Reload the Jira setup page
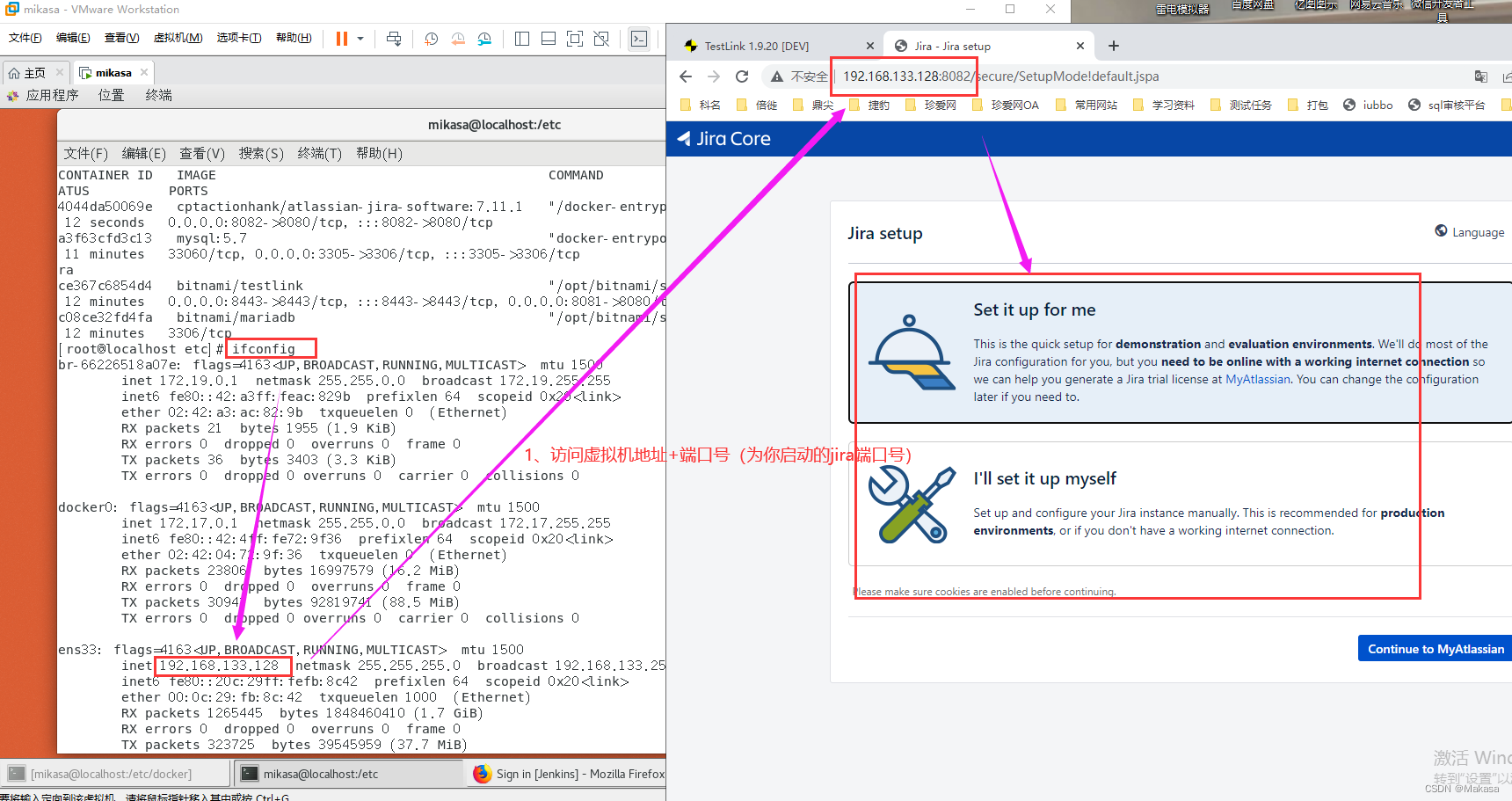 point(742,76)
